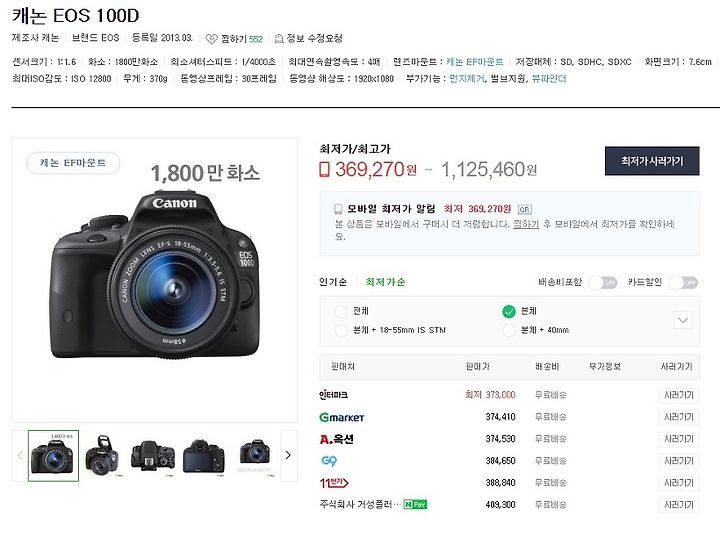Select the first front-view camera thumbnail

(53, 456)
